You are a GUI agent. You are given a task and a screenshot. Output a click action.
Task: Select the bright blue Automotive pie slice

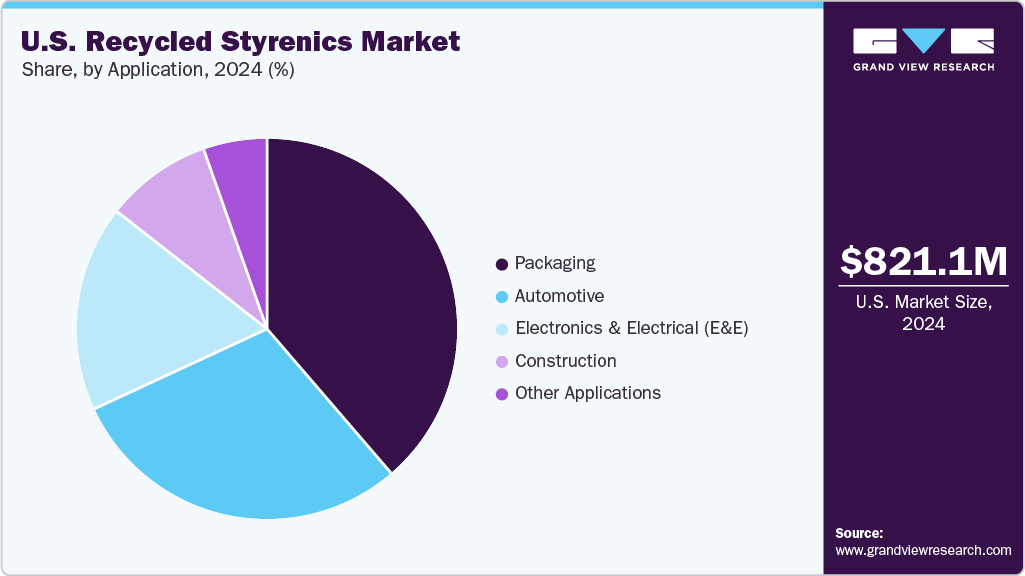coord(250,440)
